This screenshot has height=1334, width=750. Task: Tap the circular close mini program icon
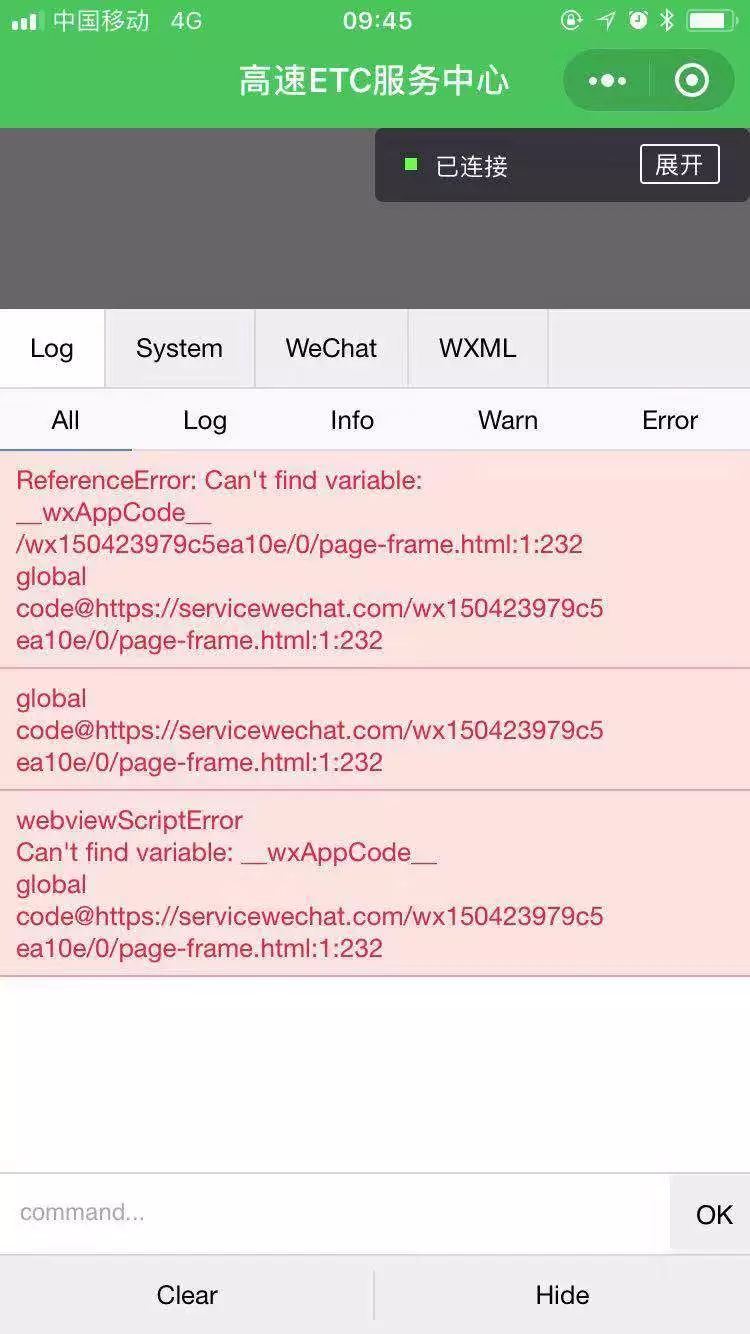(691, 81)
